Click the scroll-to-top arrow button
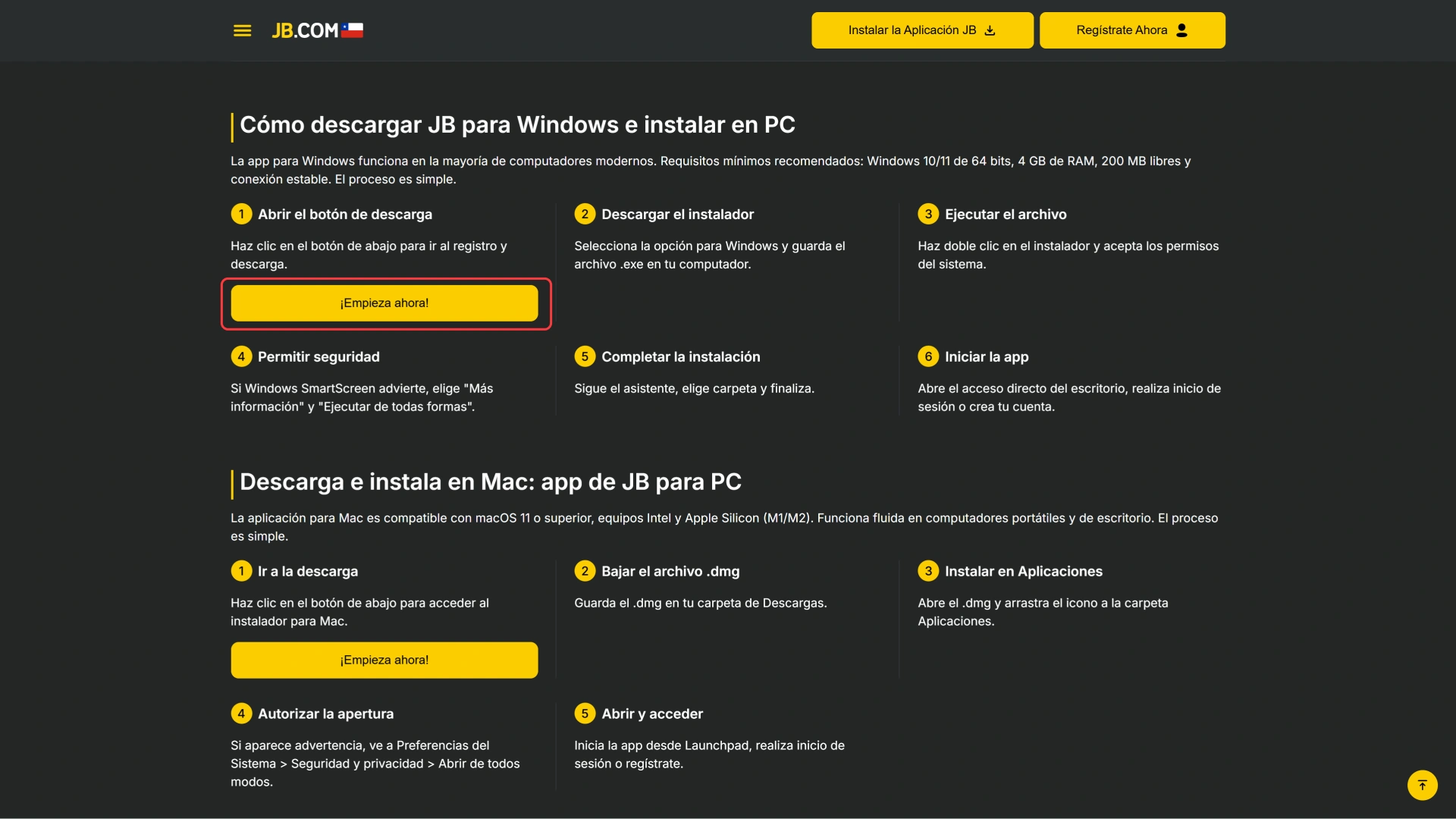 coord(1423,785)
